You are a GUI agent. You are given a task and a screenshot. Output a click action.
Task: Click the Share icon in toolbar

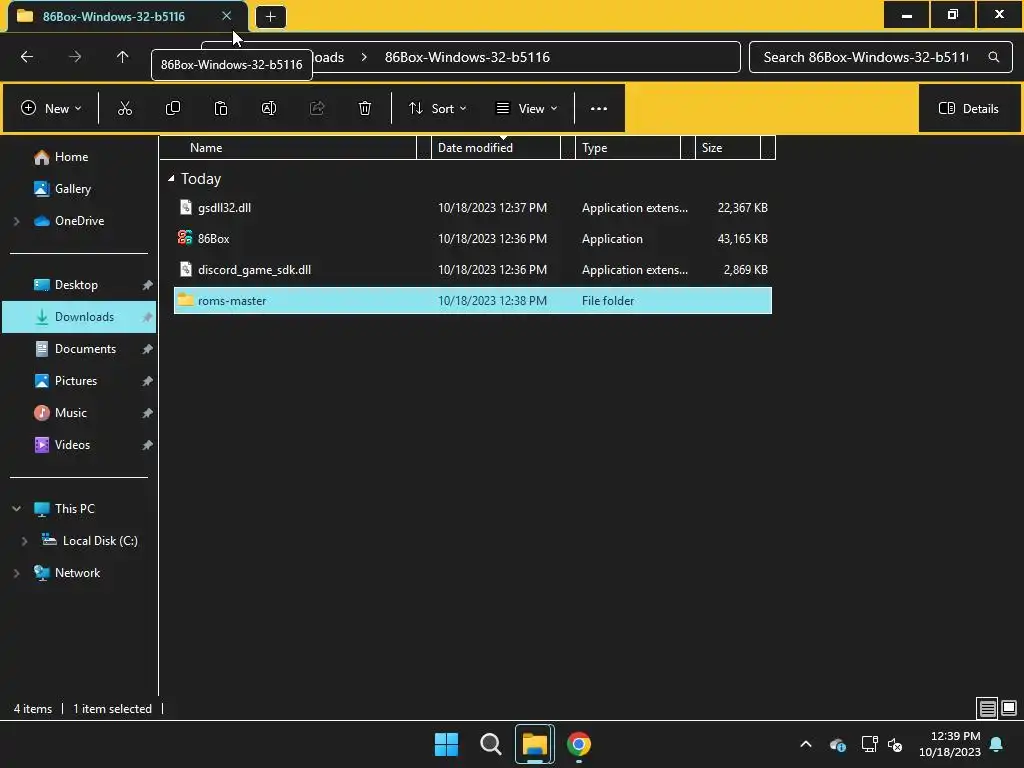click(x=317, y=108)
